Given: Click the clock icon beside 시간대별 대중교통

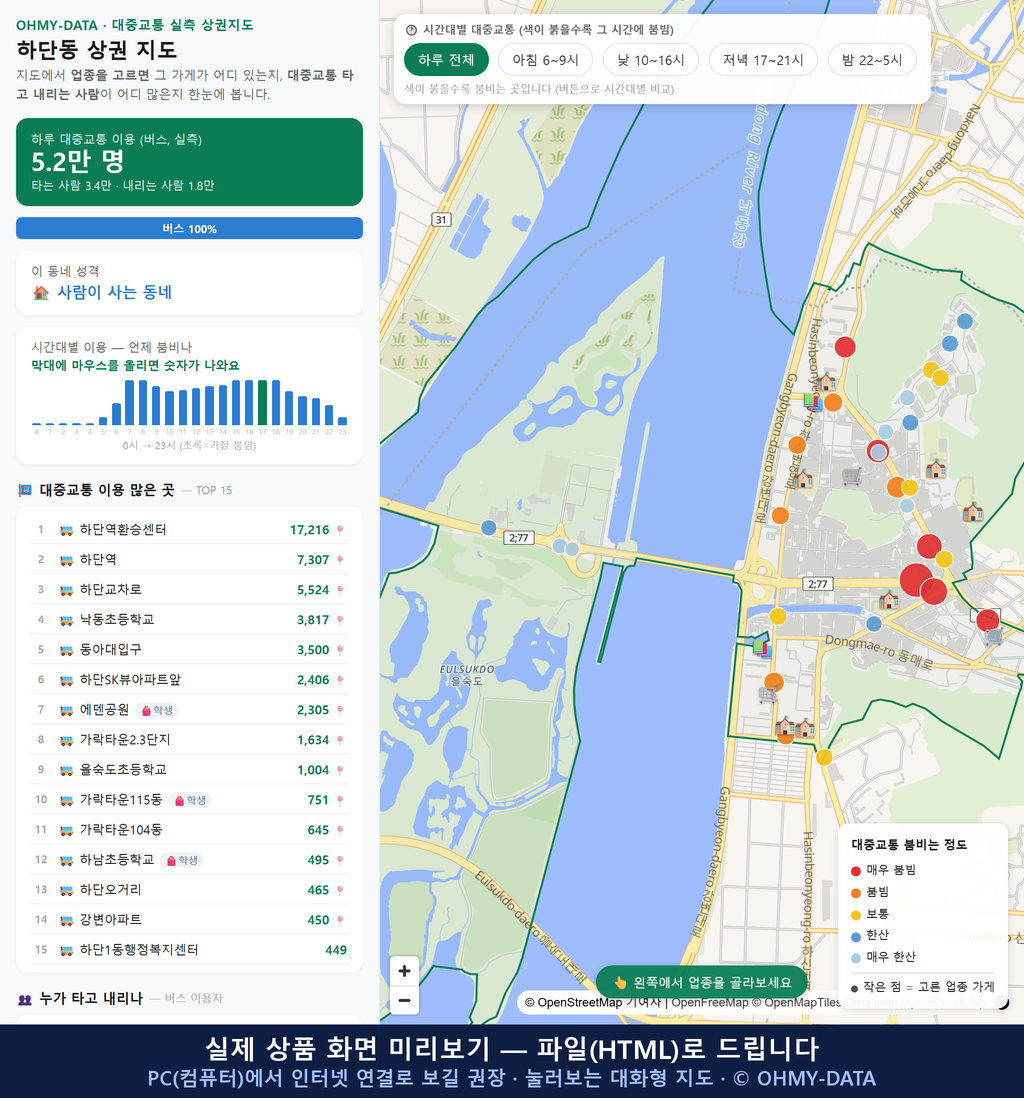Looking at the screenshot, I should pos(412,30).
